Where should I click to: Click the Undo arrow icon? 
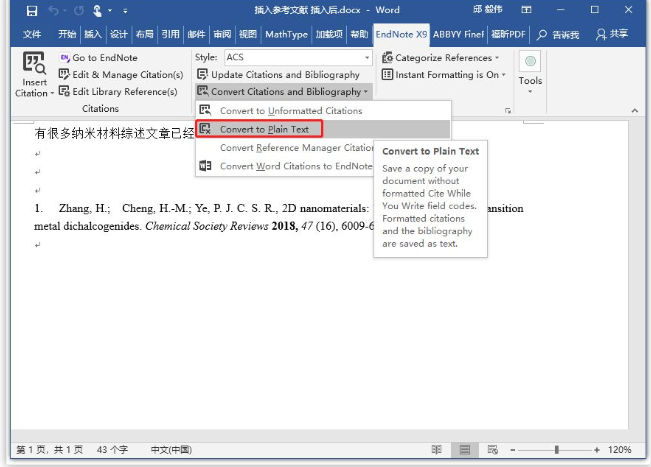pos(53,10)
